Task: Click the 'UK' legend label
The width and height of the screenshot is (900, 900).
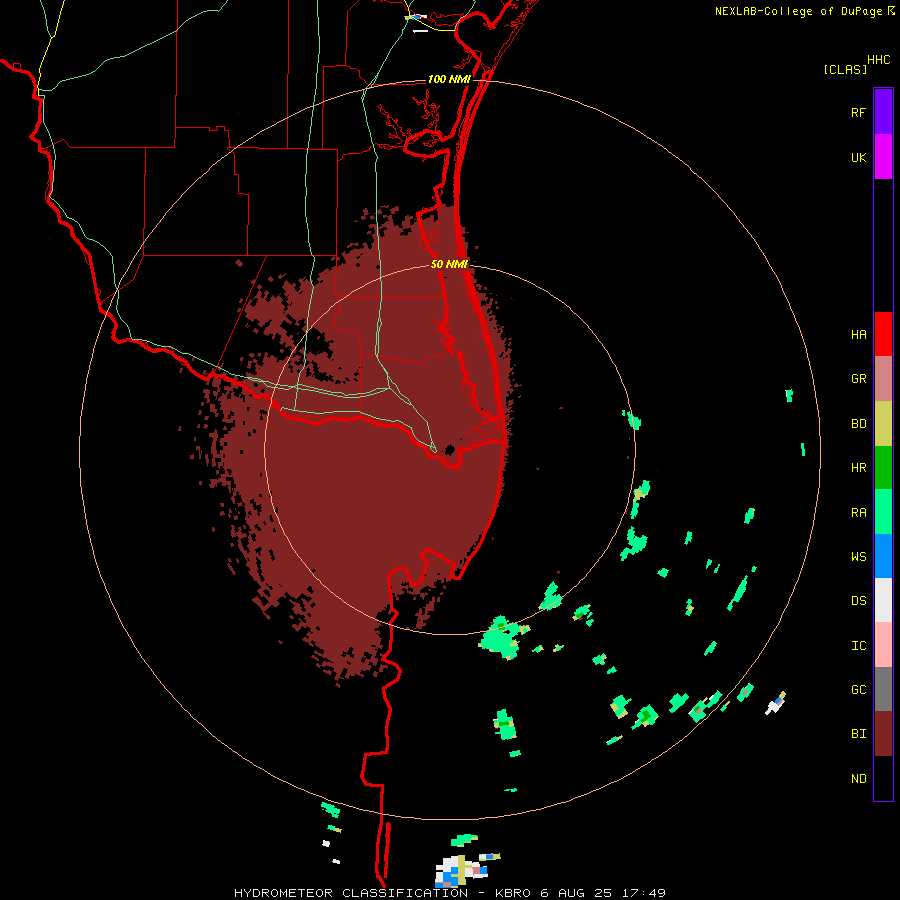Action: point(858,157)
